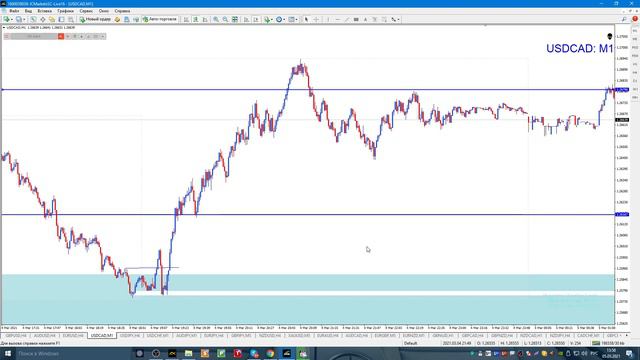Open the Справка menu
Image resolution: width=640 pixels, height=360 pixels.
[122, 11]
